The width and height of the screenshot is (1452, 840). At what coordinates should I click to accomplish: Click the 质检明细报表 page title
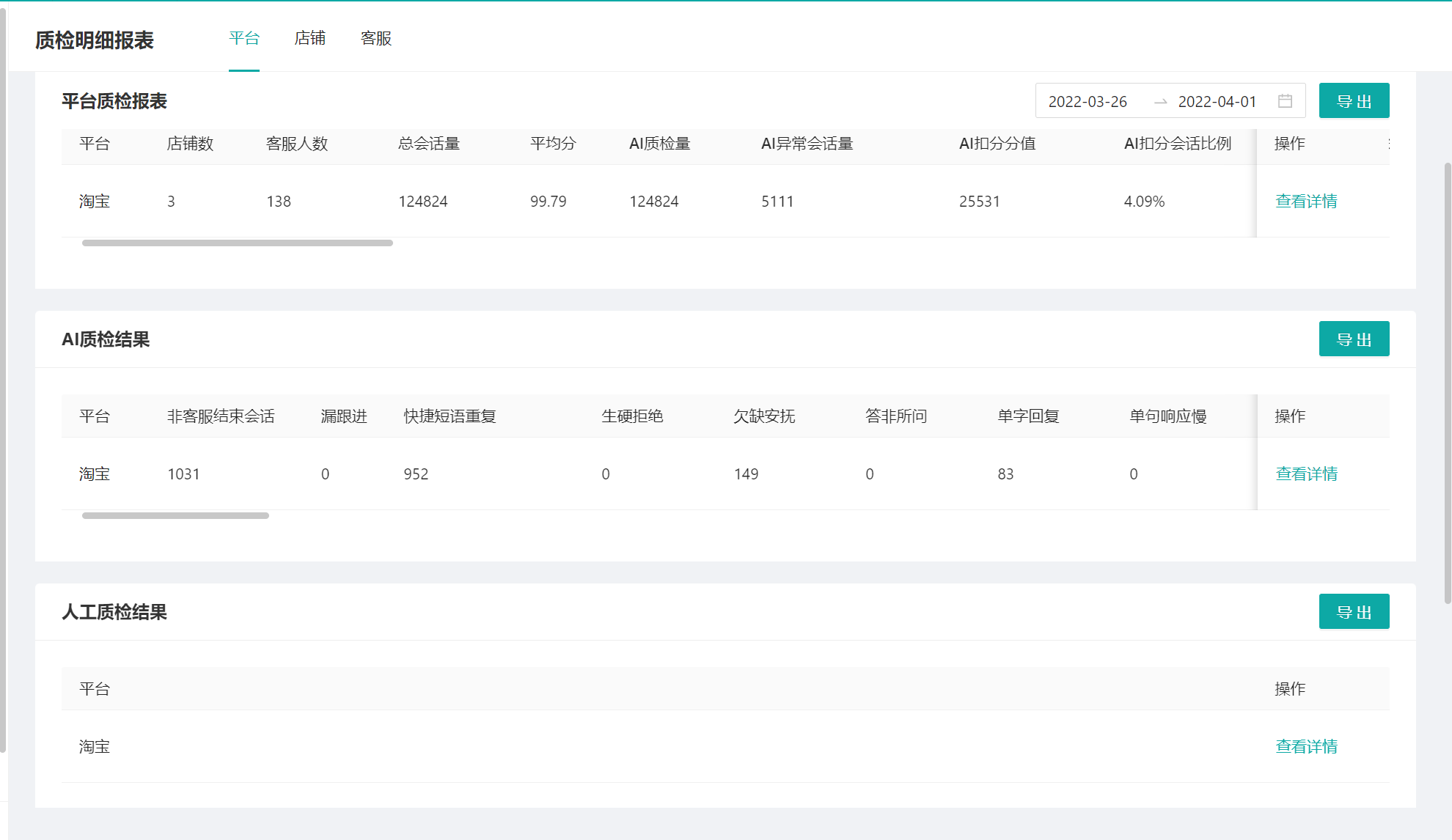tap(95, 40)
